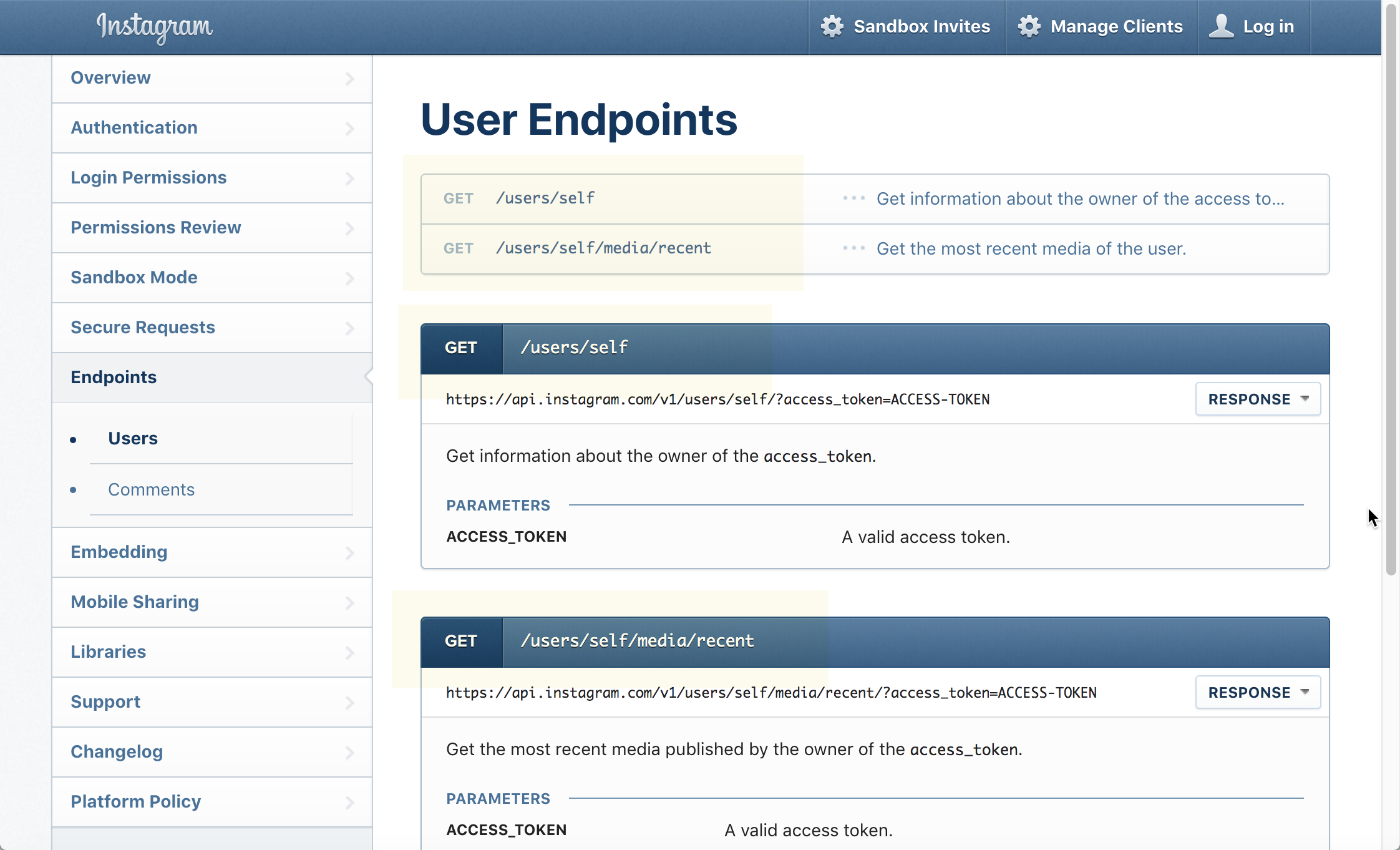Click 'Get the most recent media' description
Image resolution: width=1400 pixels, height=850 pixels.
pos(1031,248)
